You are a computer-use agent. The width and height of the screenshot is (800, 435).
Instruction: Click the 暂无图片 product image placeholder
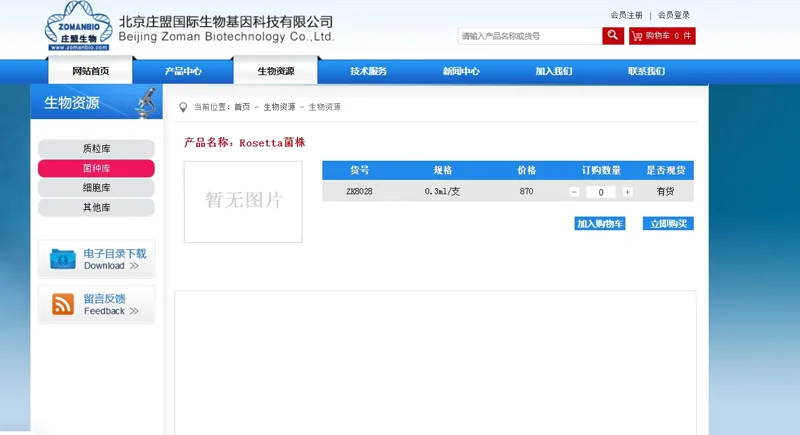[x=243, y=202]
